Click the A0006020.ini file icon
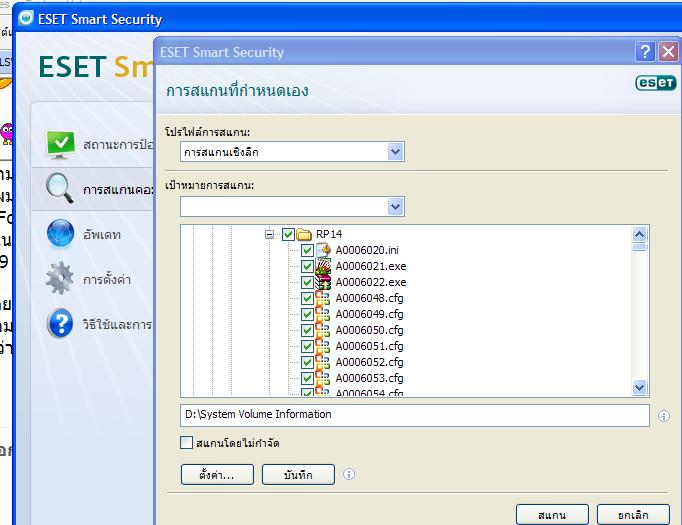The width and height of the screenshot is (682, 525). point(323,250)
